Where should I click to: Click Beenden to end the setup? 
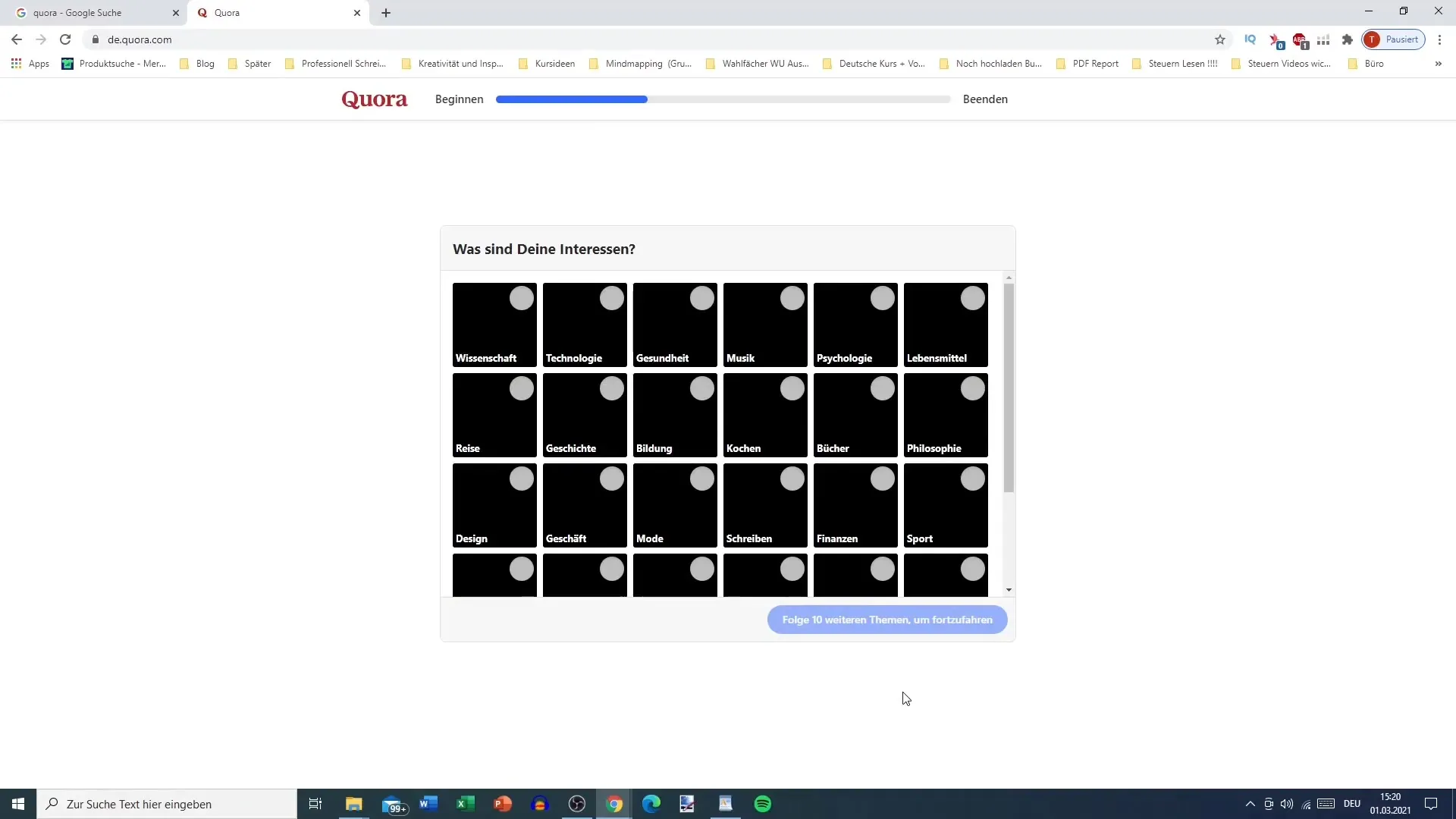pyautogui.click(x=985, y=98)
